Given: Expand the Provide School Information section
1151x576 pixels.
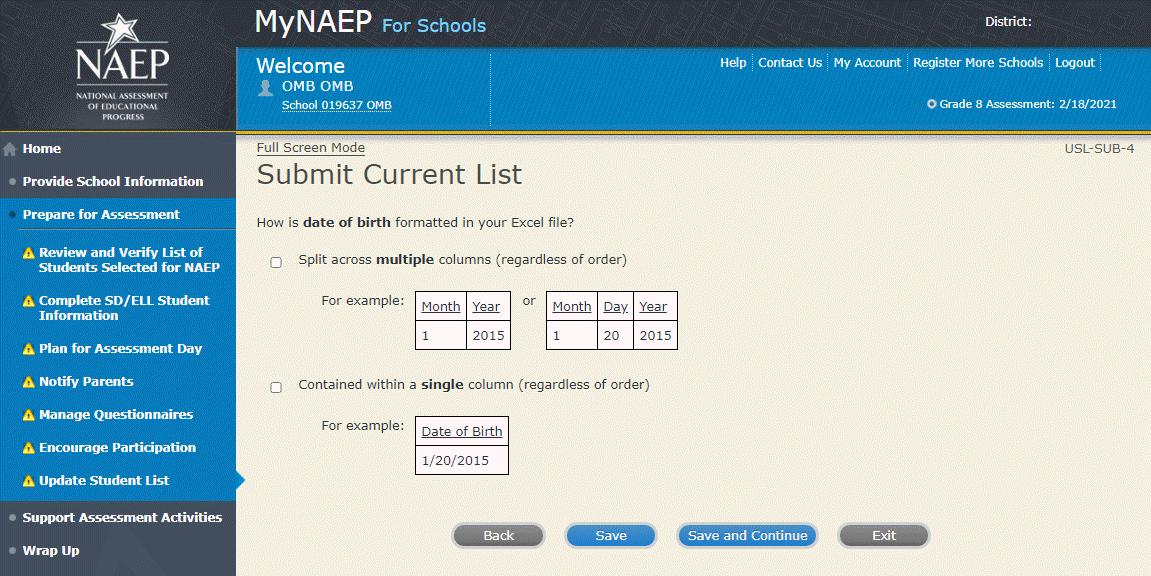Looking at the screenshot, I should [112, 182].
